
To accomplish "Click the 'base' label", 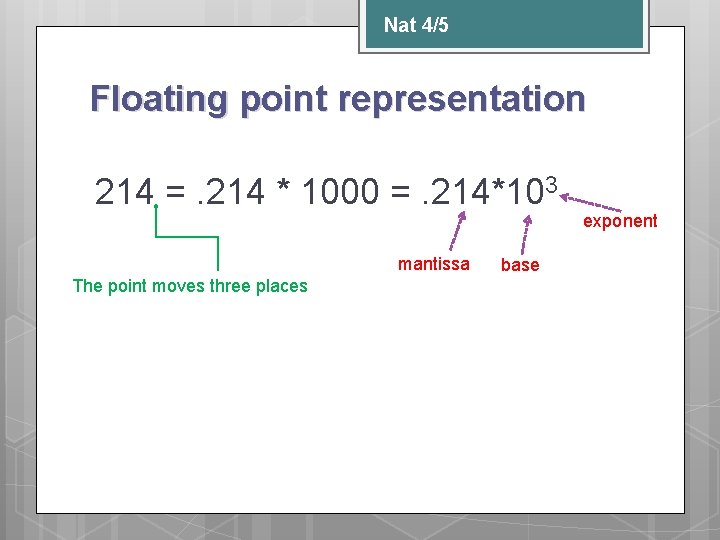I will click(x=520, y=264).
